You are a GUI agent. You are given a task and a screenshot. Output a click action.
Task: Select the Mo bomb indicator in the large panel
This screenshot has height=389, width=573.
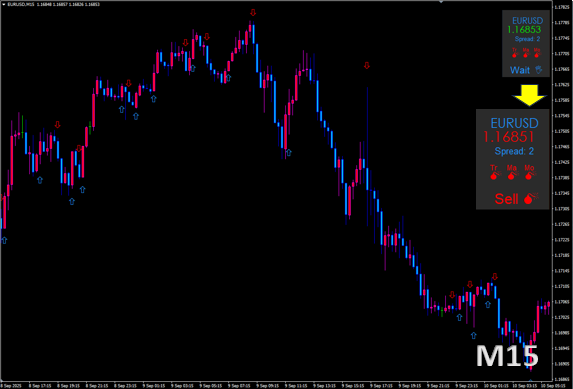[530, 173]
